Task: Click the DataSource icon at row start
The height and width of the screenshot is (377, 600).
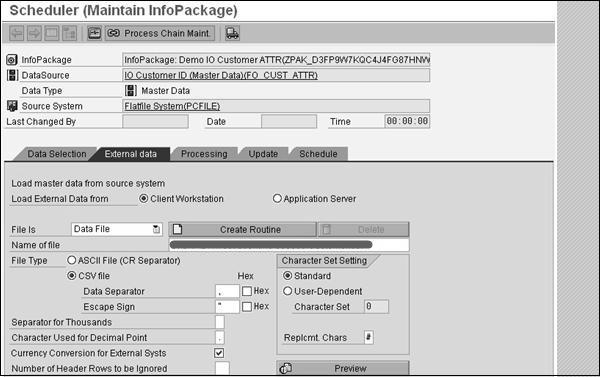Action: [x=12, y=75]
